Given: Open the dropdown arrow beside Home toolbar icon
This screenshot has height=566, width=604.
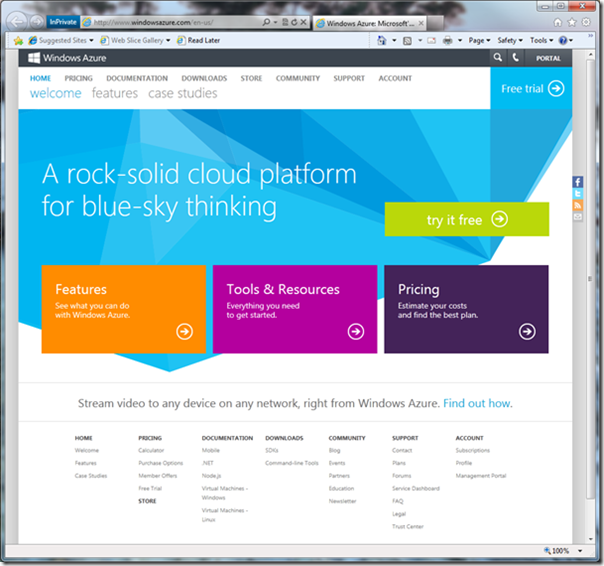Looking at the screenshot, I should [x=394, y=40].
